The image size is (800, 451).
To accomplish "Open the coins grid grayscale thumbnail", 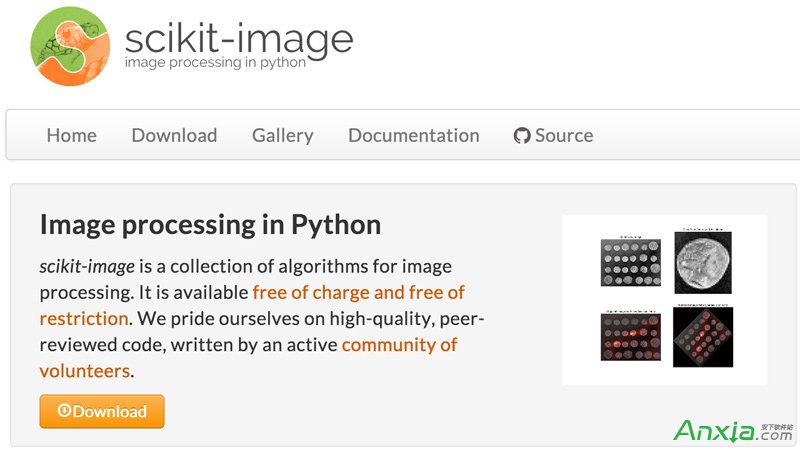I will (x=631, y=262).
